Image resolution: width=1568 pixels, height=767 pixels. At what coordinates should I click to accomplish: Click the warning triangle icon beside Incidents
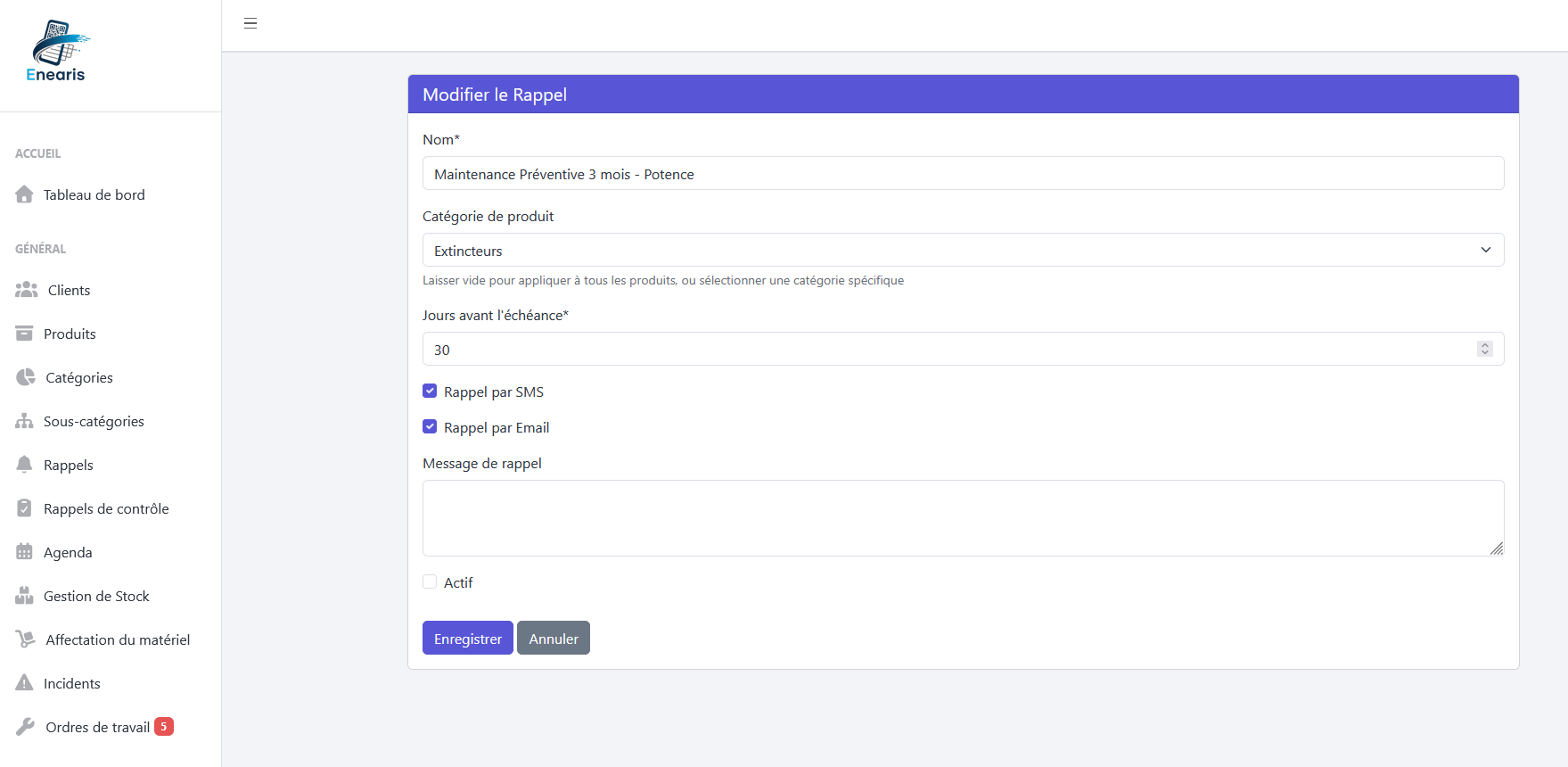coord(24,683)
